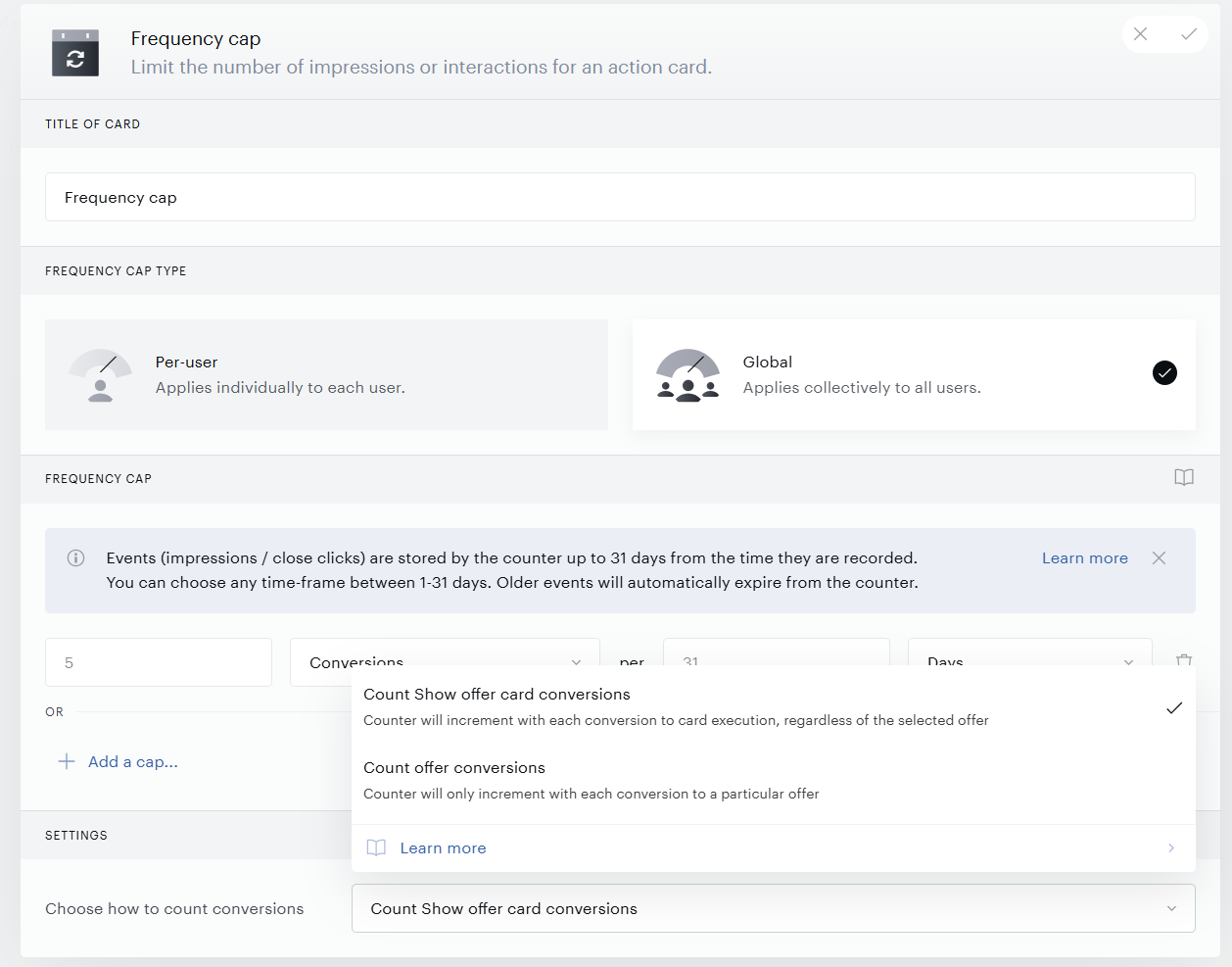Delete the cap with the trash icon
Image resolution: width=1232 pixels, height=967 pixels.
[1184, 660]
